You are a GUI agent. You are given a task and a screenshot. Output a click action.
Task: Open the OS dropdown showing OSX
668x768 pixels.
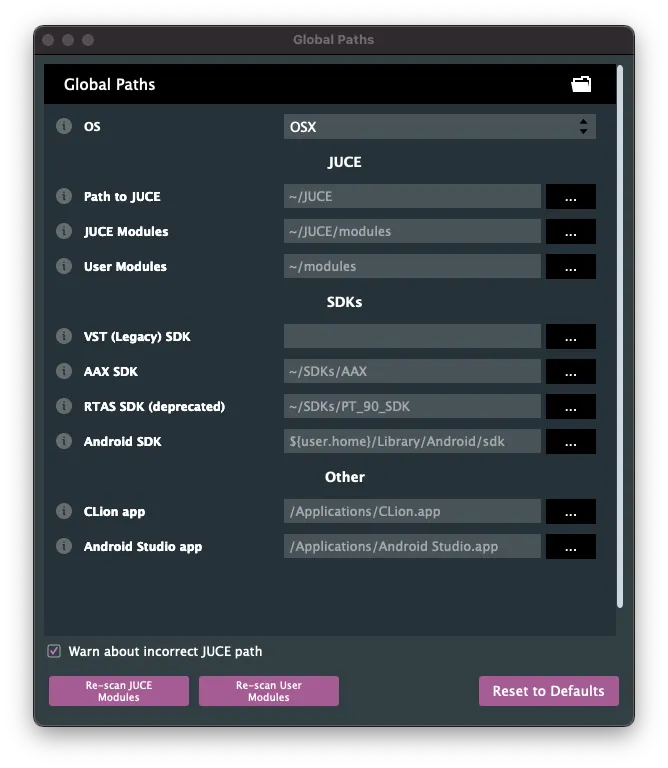point(439,127)
